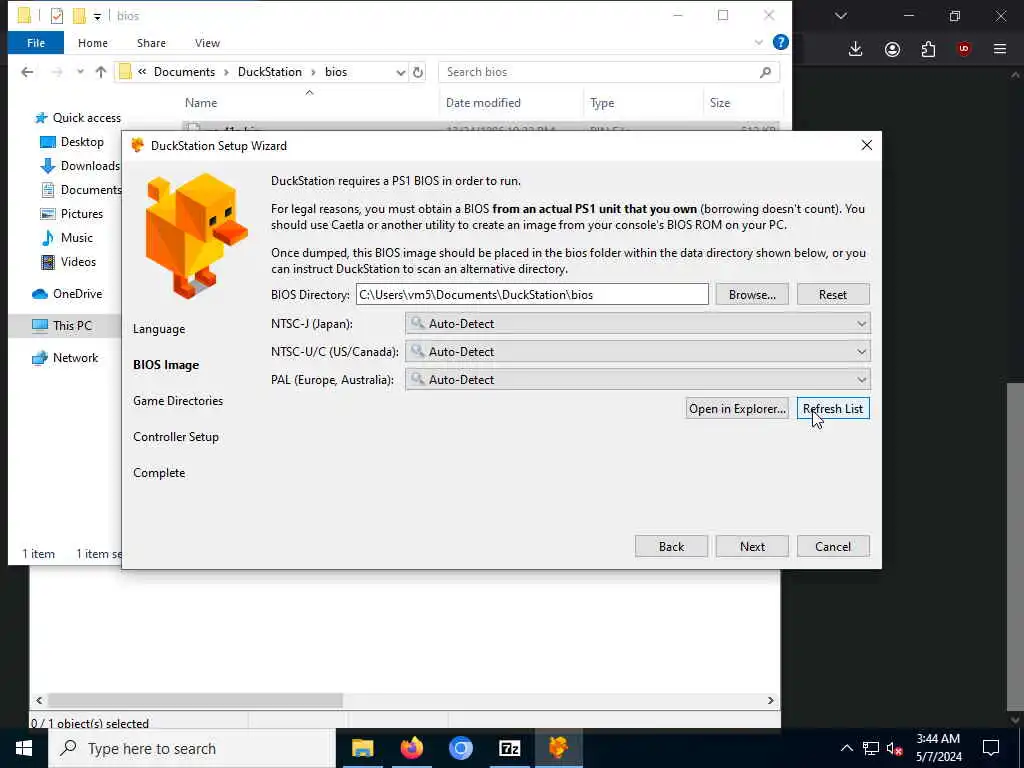Screen dimensions: 1024x768
Task: Open Firefox downloads icon
Action: [x=855, y=49]
